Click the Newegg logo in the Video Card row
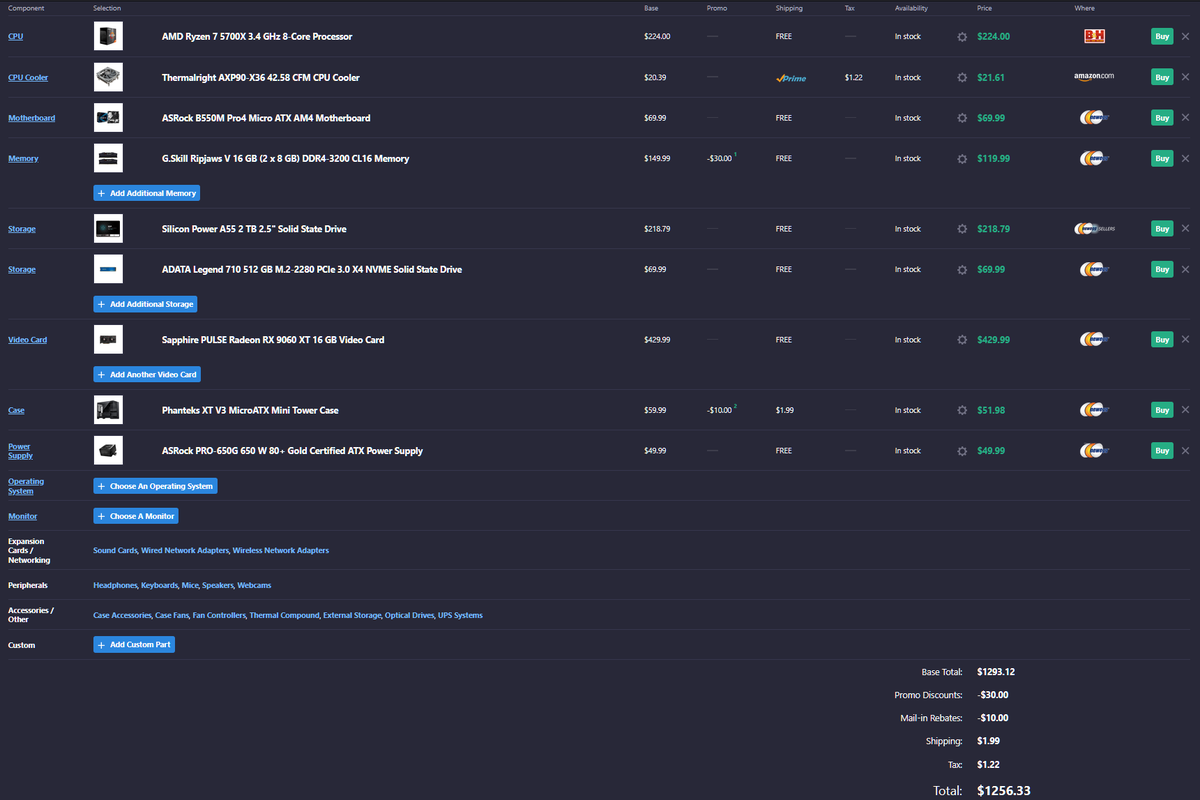Image resolution: width=1200 pixels, height=800 pixels. [x=1094, y=340]
